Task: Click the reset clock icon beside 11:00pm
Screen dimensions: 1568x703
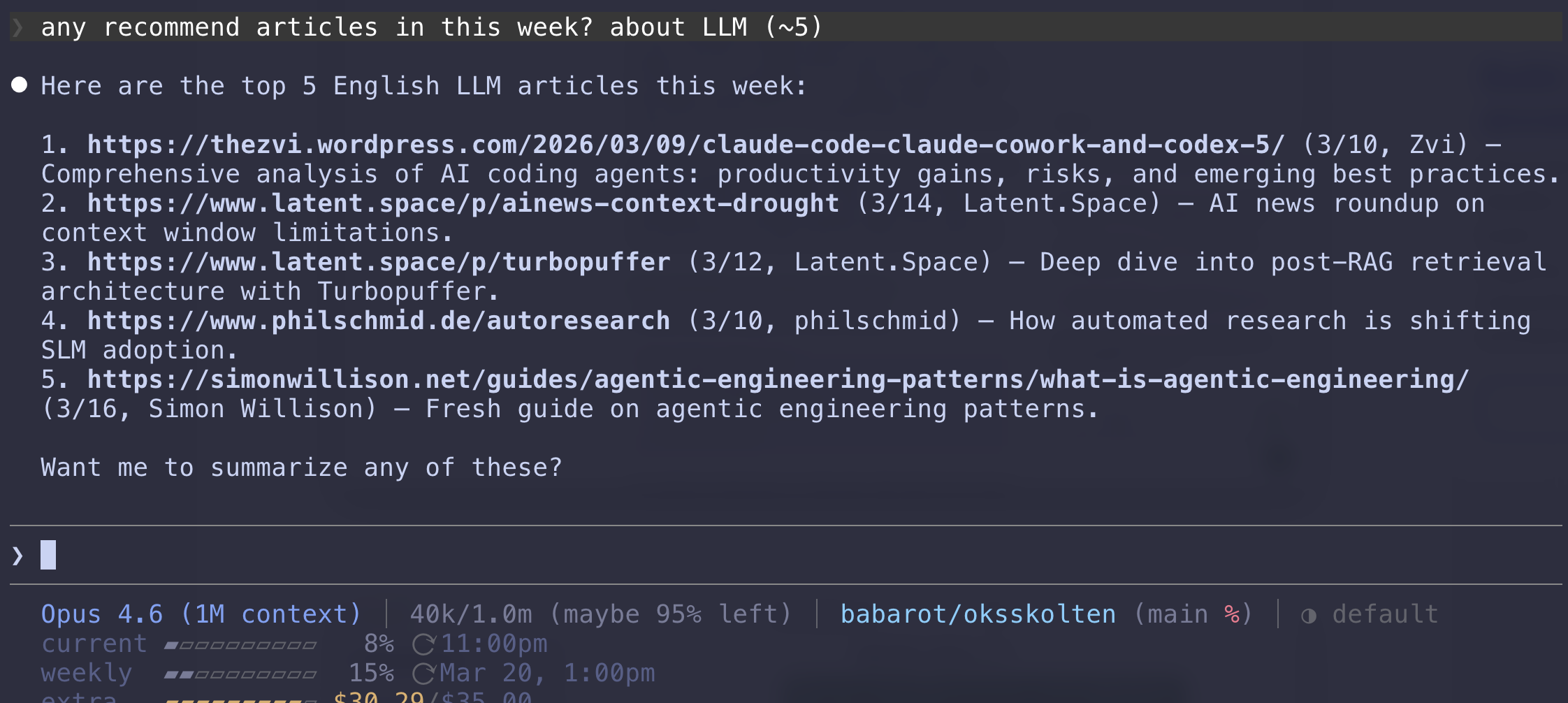Action: coord(423,644)
